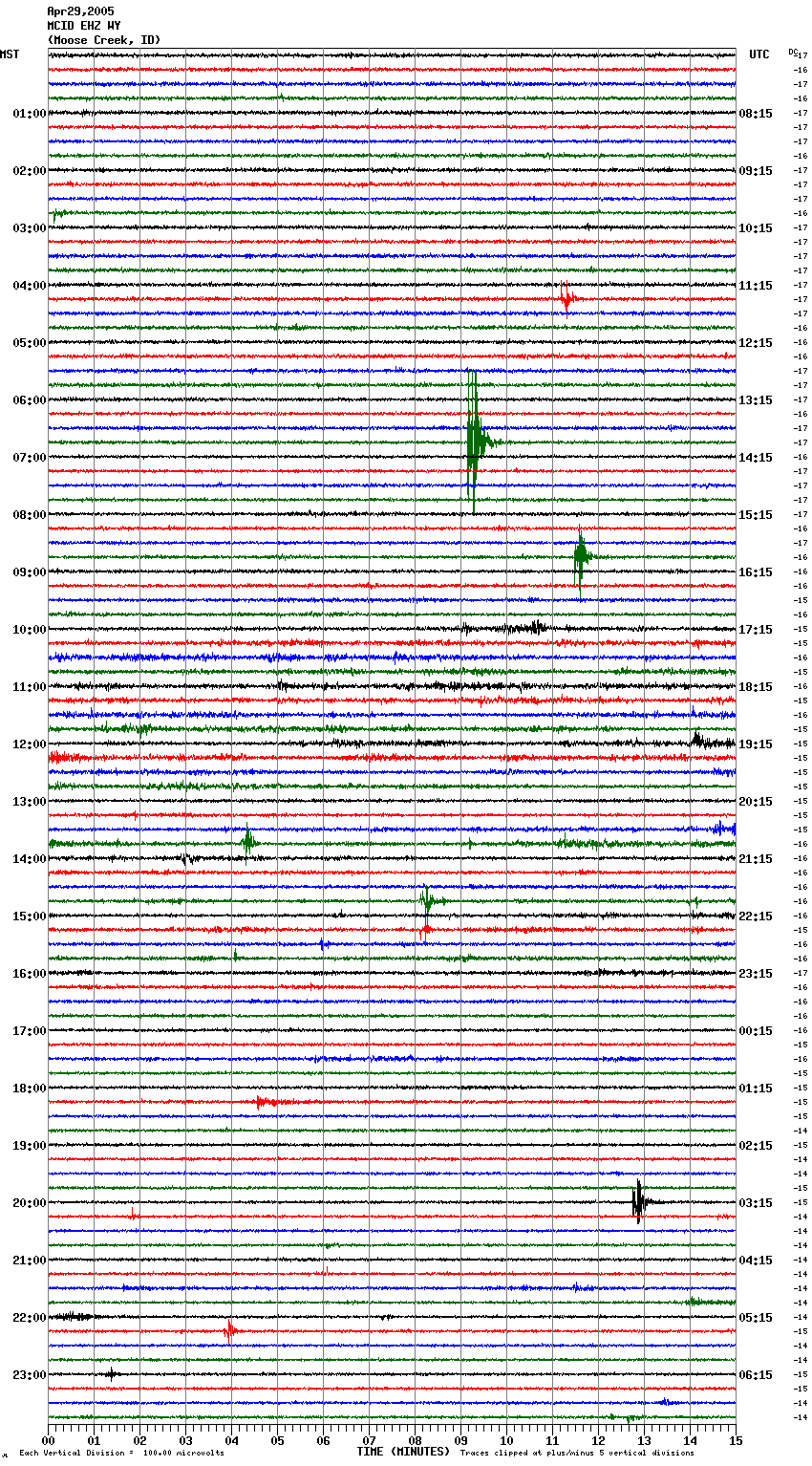Image resolution: width=812 pixels, height=1466 pixels.
Task: Click the location label (Moose Creek, ID)
Action: [x=104, y=40]
